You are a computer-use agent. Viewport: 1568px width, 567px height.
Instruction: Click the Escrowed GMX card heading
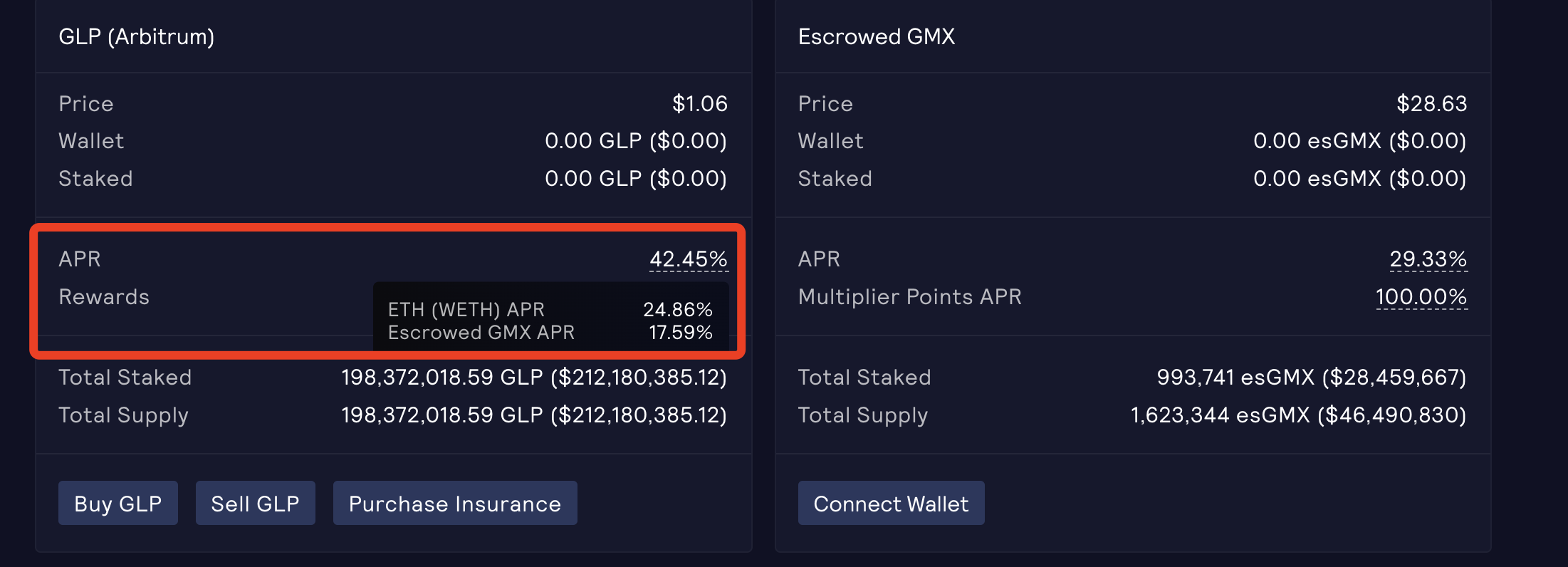(x=876, y=36)
